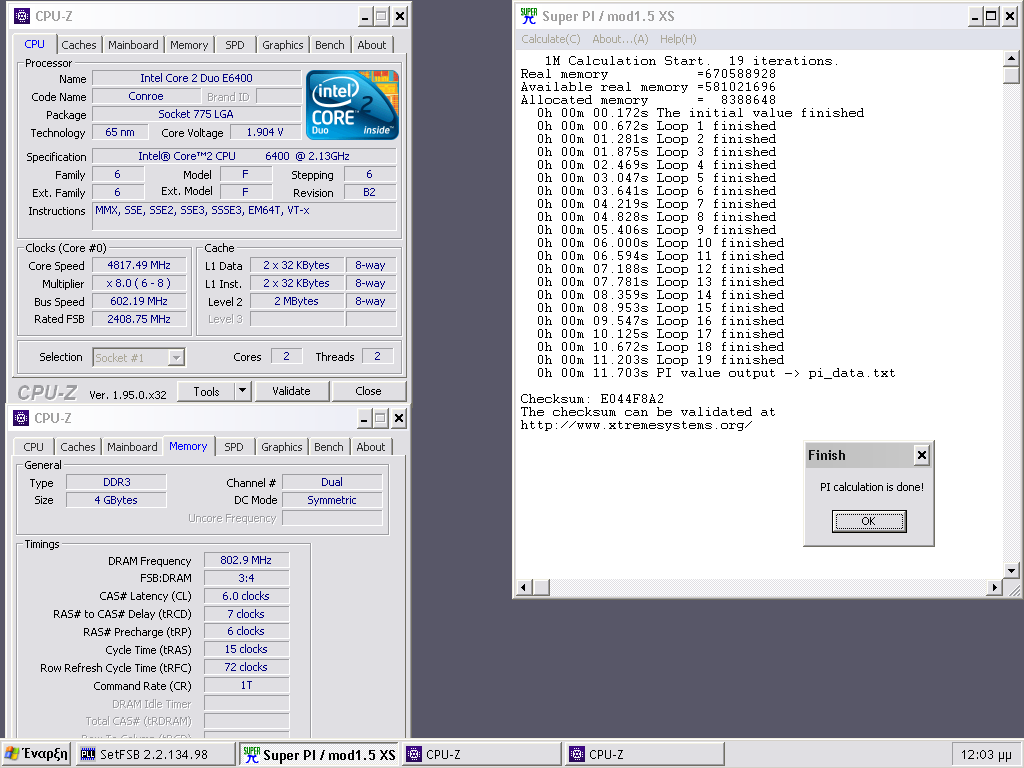The height and width of the screenshot is (768, 1024).
Task: Click the Core Speed value 4817.49 MHz
Action: [139, 265]
